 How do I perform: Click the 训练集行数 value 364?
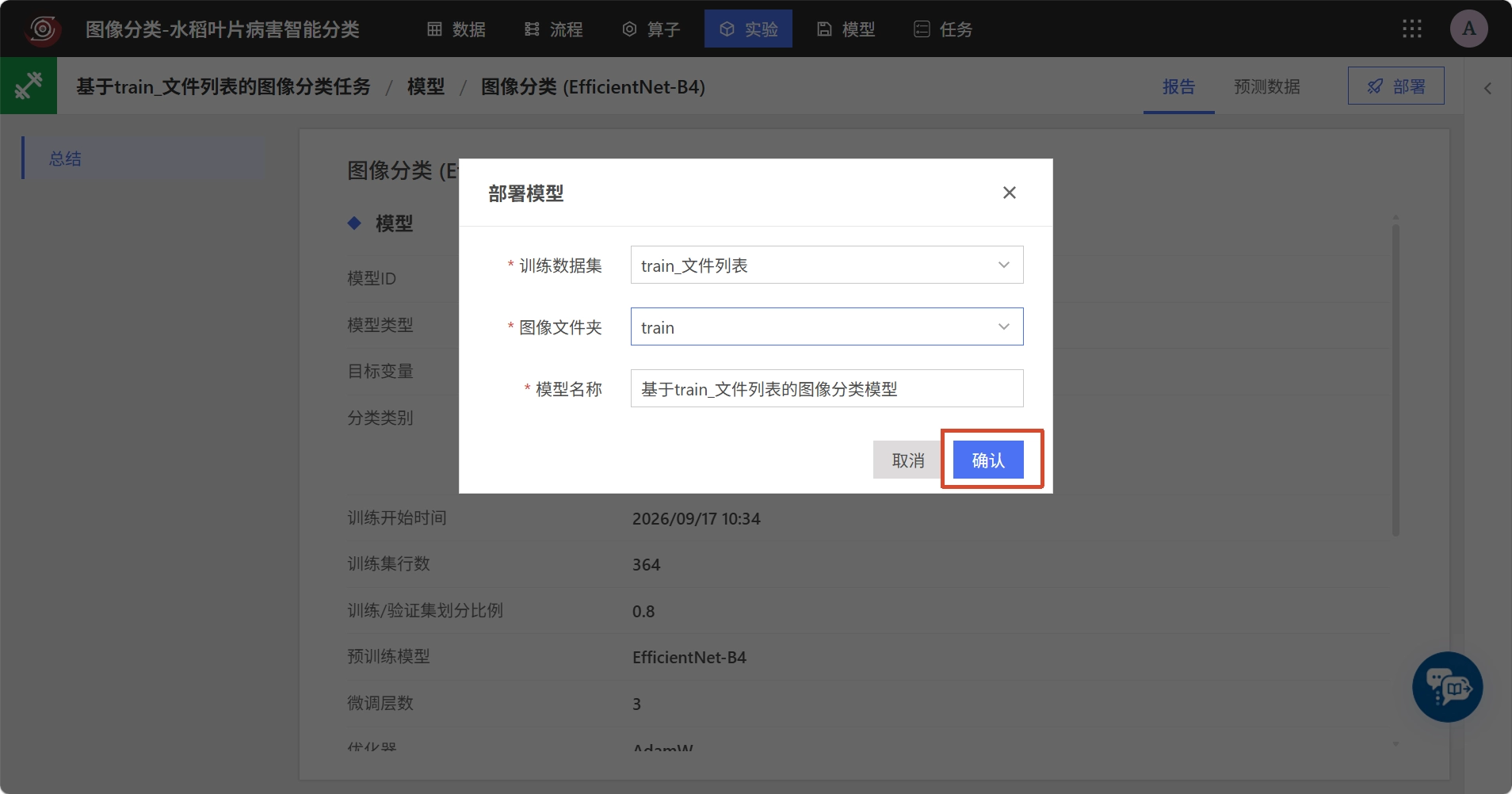click(646, 564)
